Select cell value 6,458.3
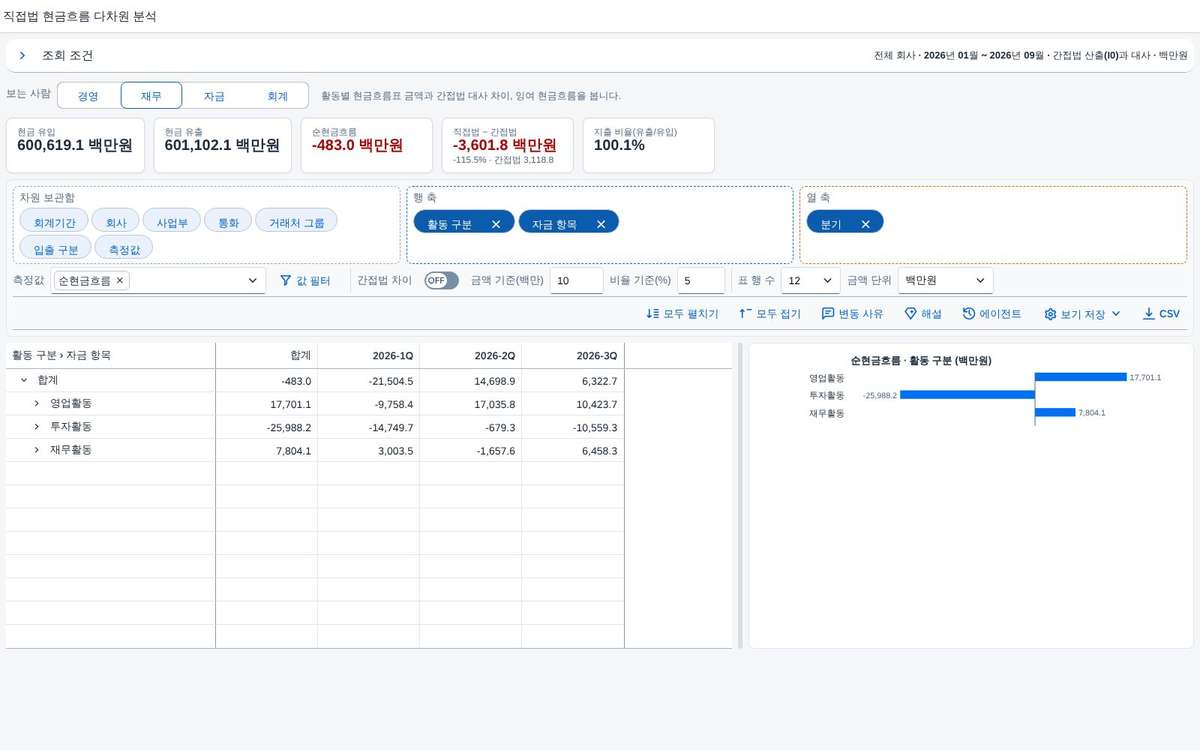Viewport: 1200px width, 750px height. pos(573,451)
